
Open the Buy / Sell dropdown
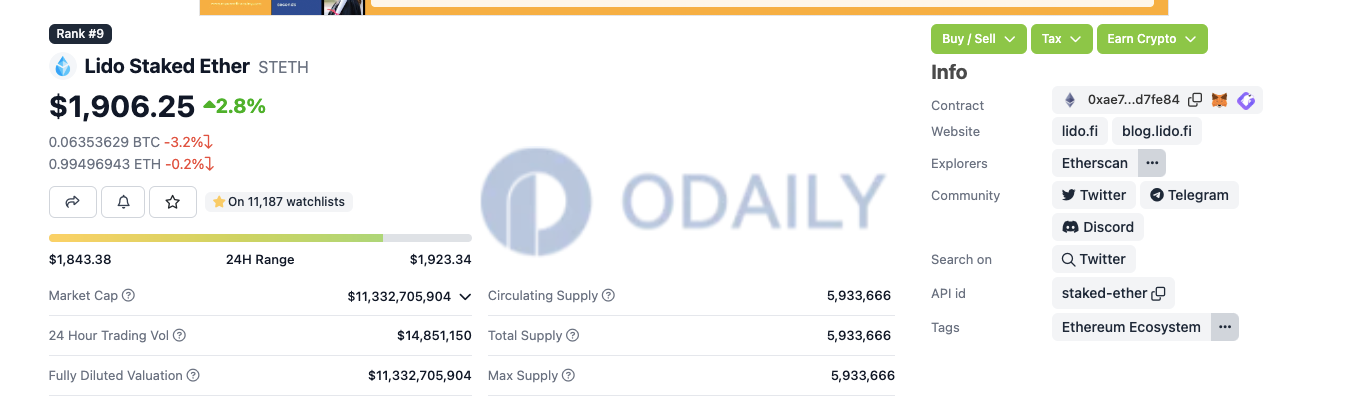coord(979,39)
